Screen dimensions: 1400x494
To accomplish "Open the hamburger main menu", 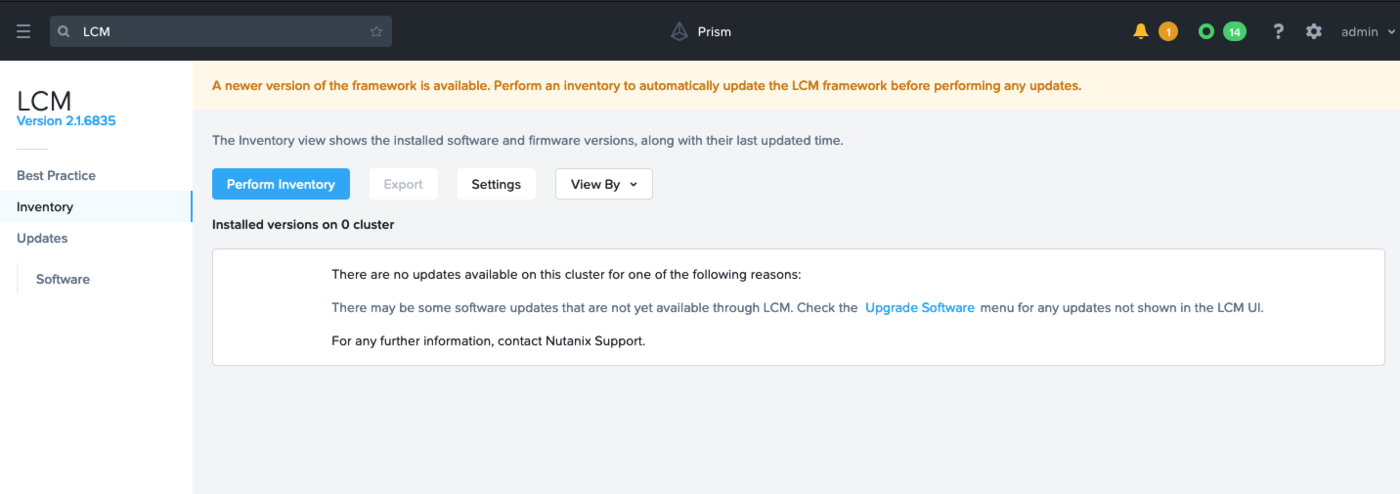I will pos(24,31).
